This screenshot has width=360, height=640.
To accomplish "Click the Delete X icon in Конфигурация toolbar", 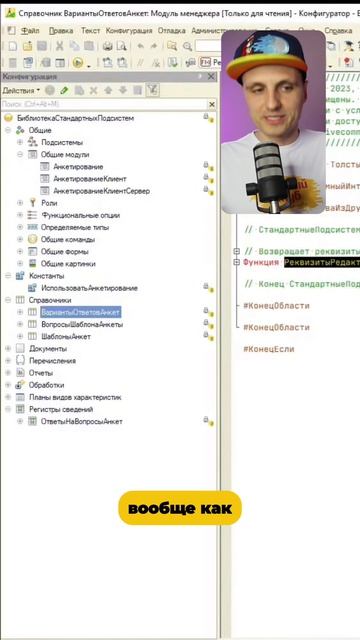I will point(93,90).
